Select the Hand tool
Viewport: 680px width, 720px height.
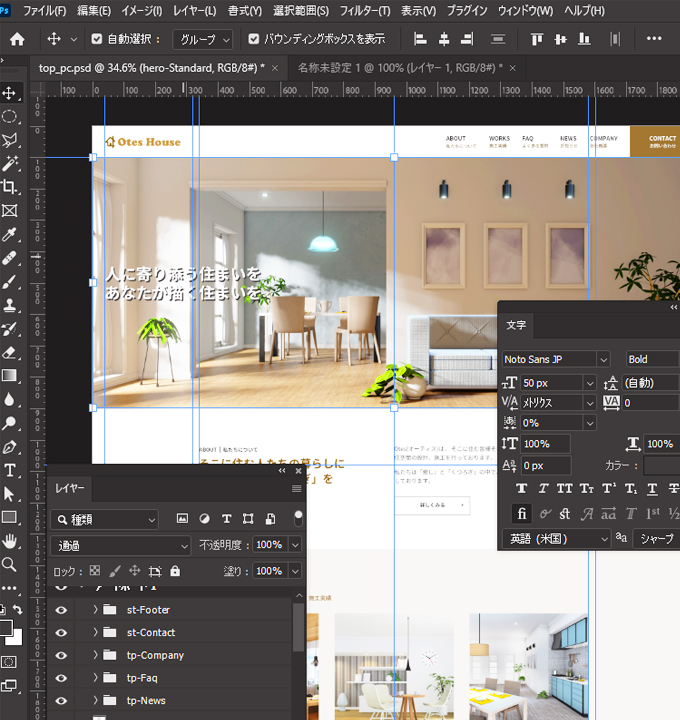pyautogui.click(x=9, y=541)
